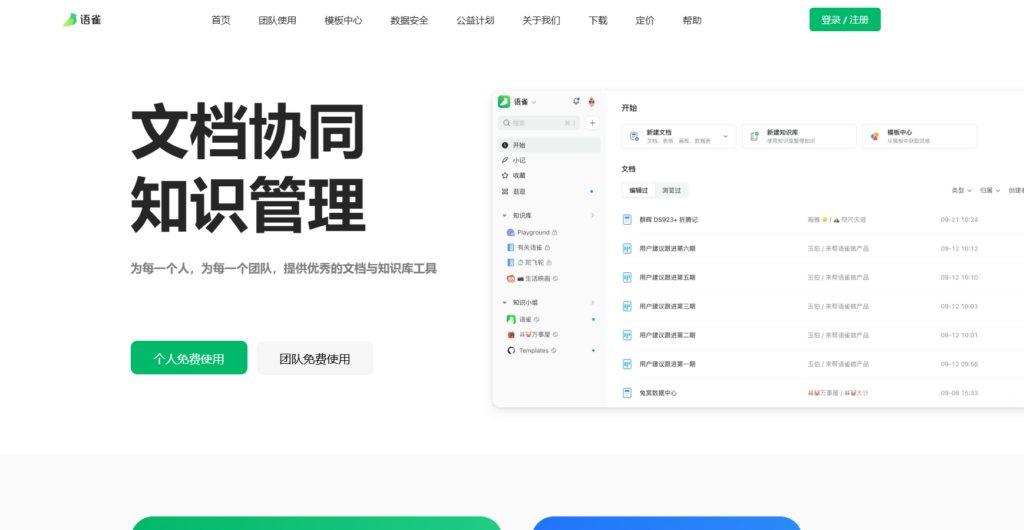Click the 万事屋 / 大计 owner text

838,393
